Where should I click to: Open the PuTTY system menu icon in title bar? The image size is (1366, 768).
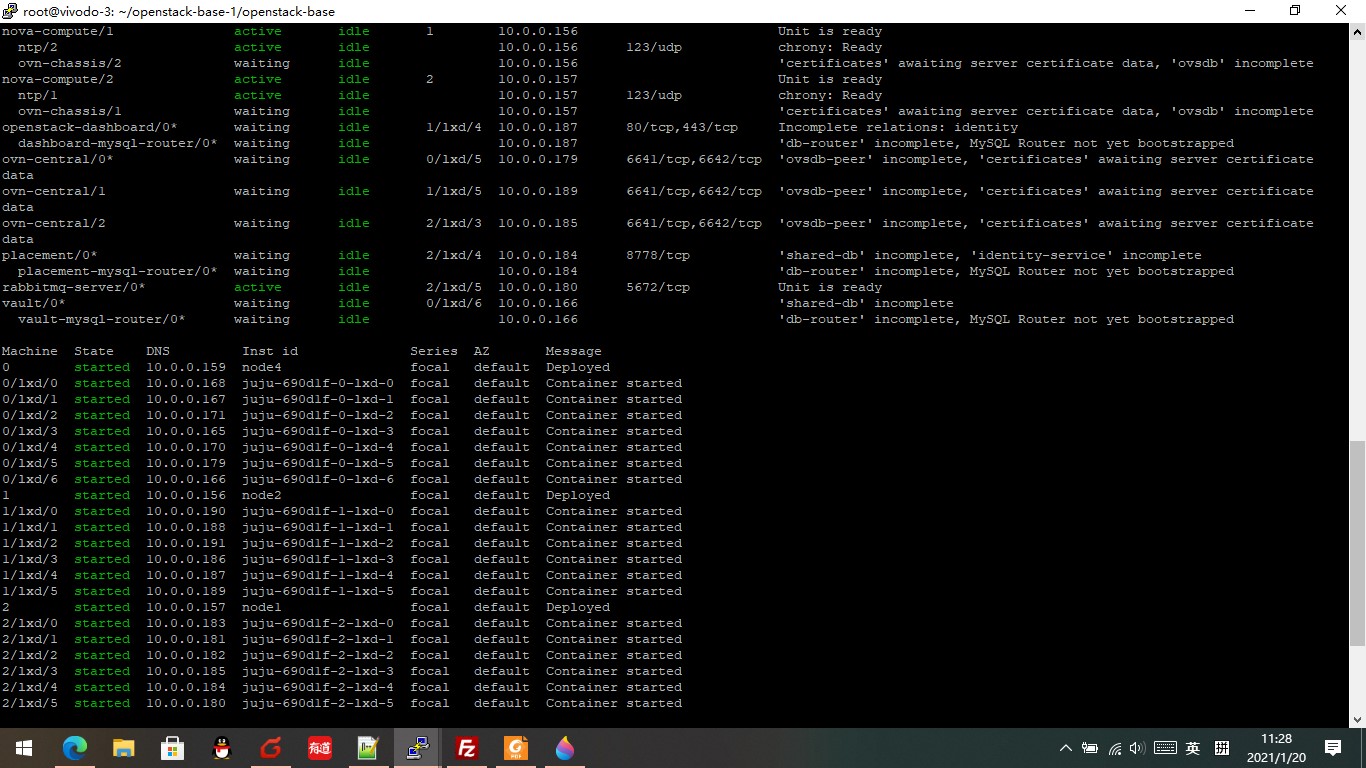(10, 11)
